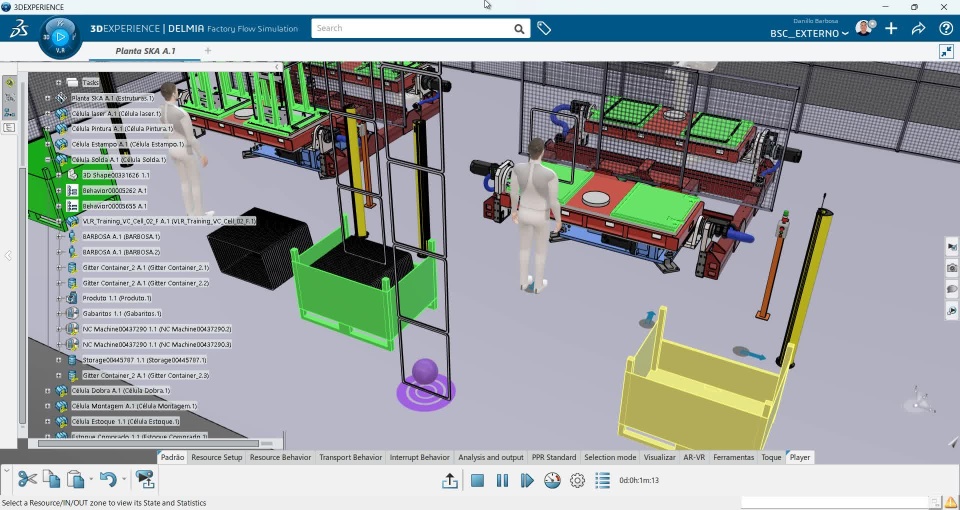This screenshot has height=510, width=960.
Task: Switch to Interrupt Behavior tab
Action: tap(420, 457)
